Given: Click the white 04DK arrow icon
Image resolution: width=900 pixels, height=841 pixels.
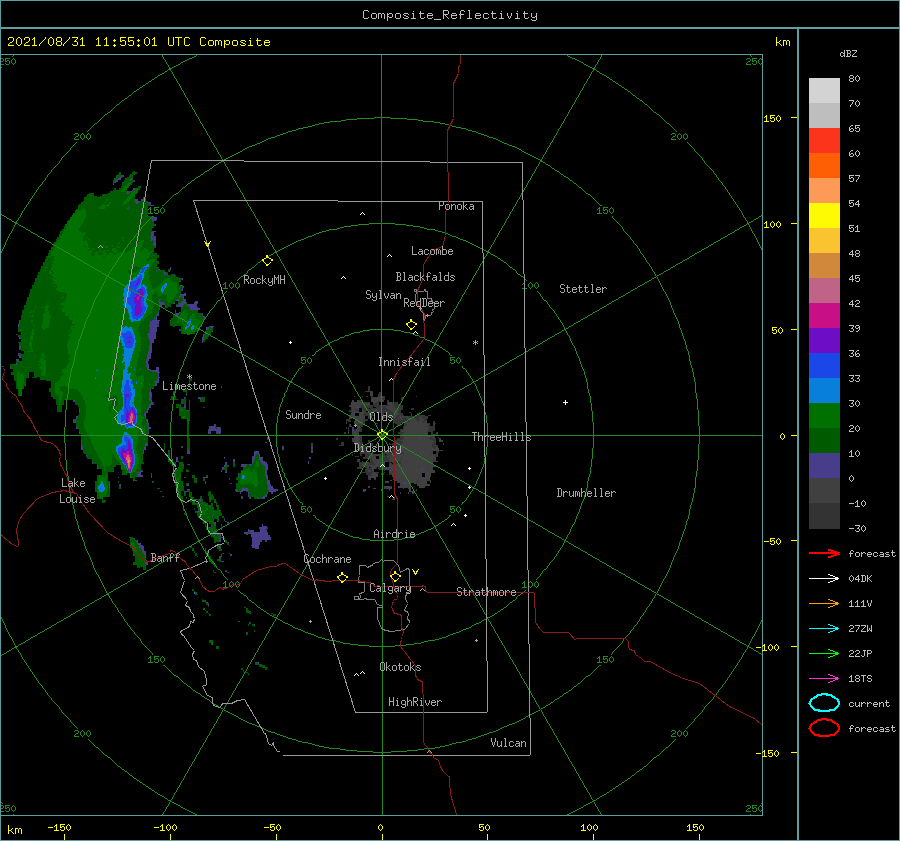Looking at the screenshot, I should [824, 579].
